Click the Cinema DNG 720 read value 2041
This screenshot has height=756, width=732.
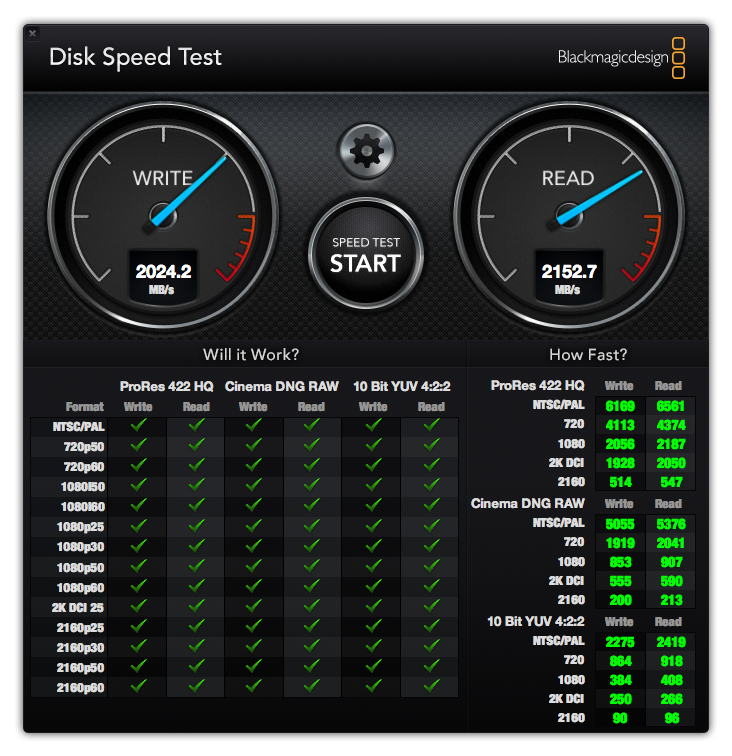coord(671,543)
